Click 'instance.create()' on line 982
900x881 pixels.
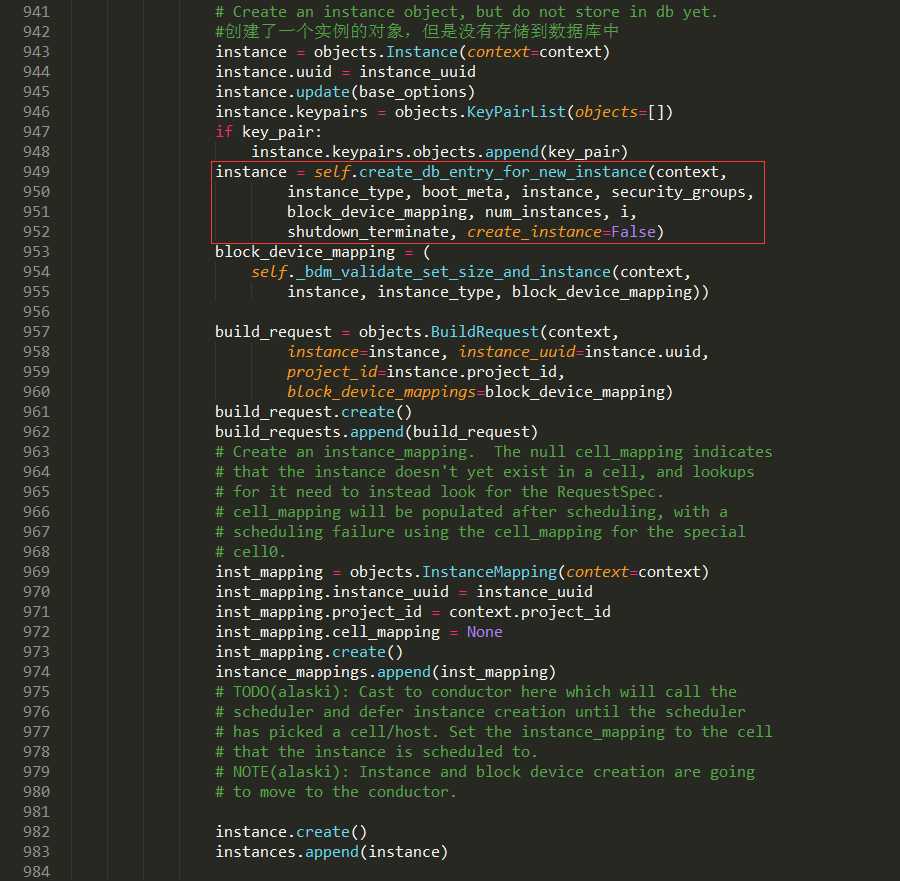291,832
